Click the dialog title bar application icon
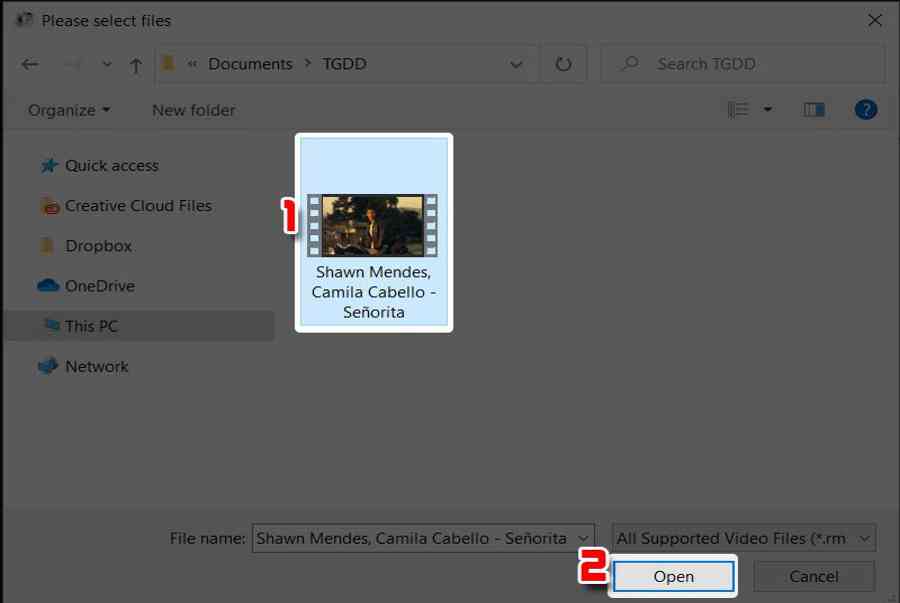Image resolution: width=900 pixels, height=603 pixels. tap(24, 20)
